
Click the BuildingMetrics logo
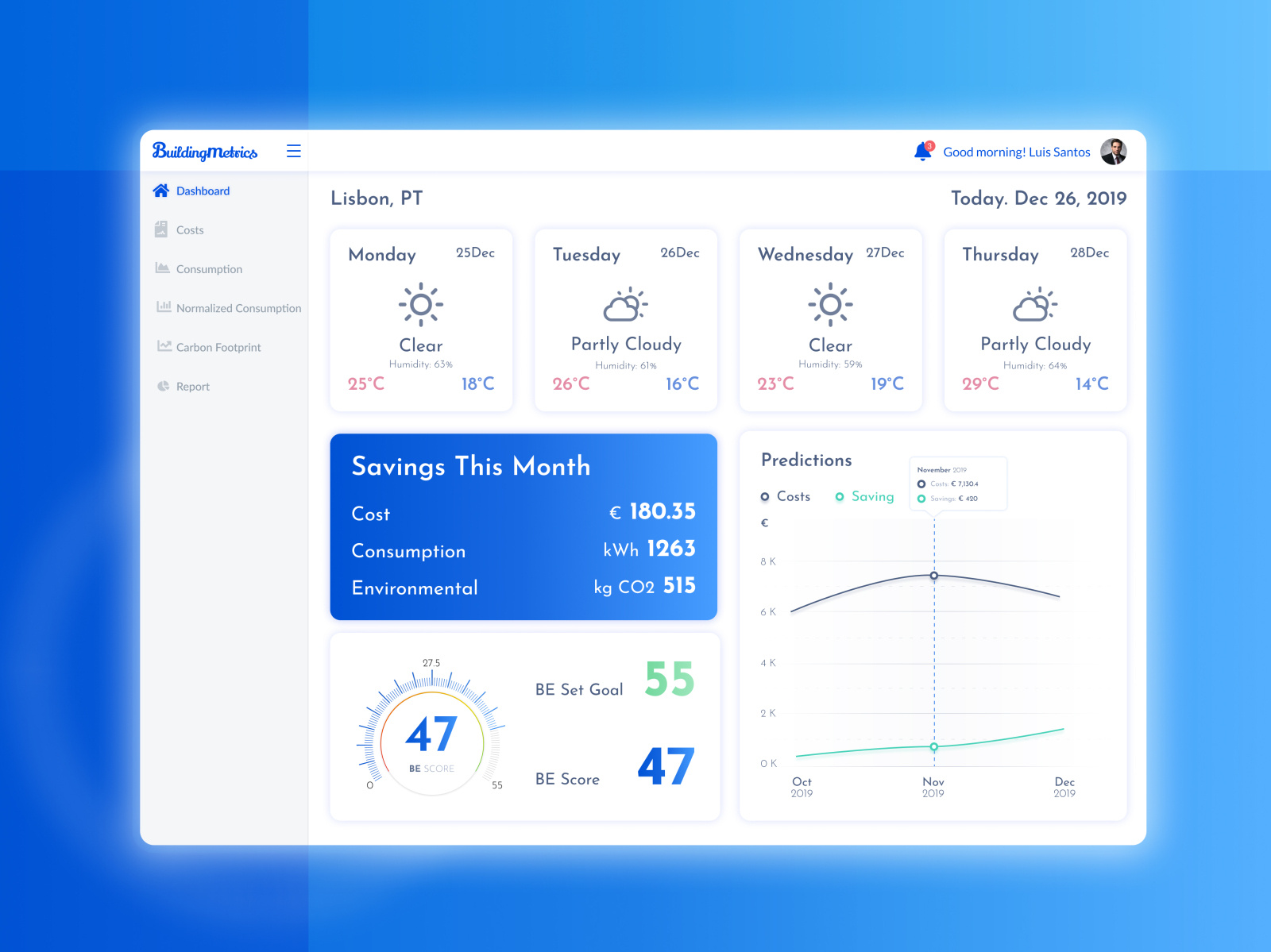205,151
